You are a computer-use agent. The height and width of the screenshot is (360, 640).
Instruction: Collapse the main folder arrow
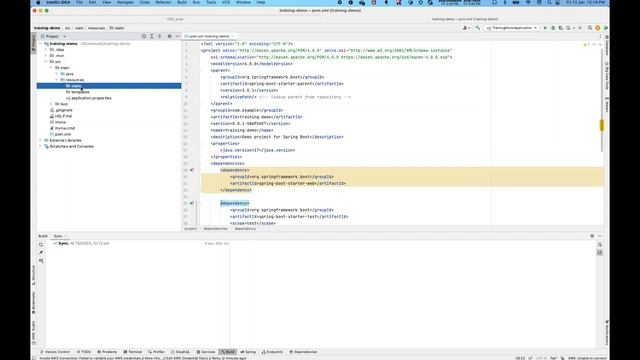(x=51, y=68)
